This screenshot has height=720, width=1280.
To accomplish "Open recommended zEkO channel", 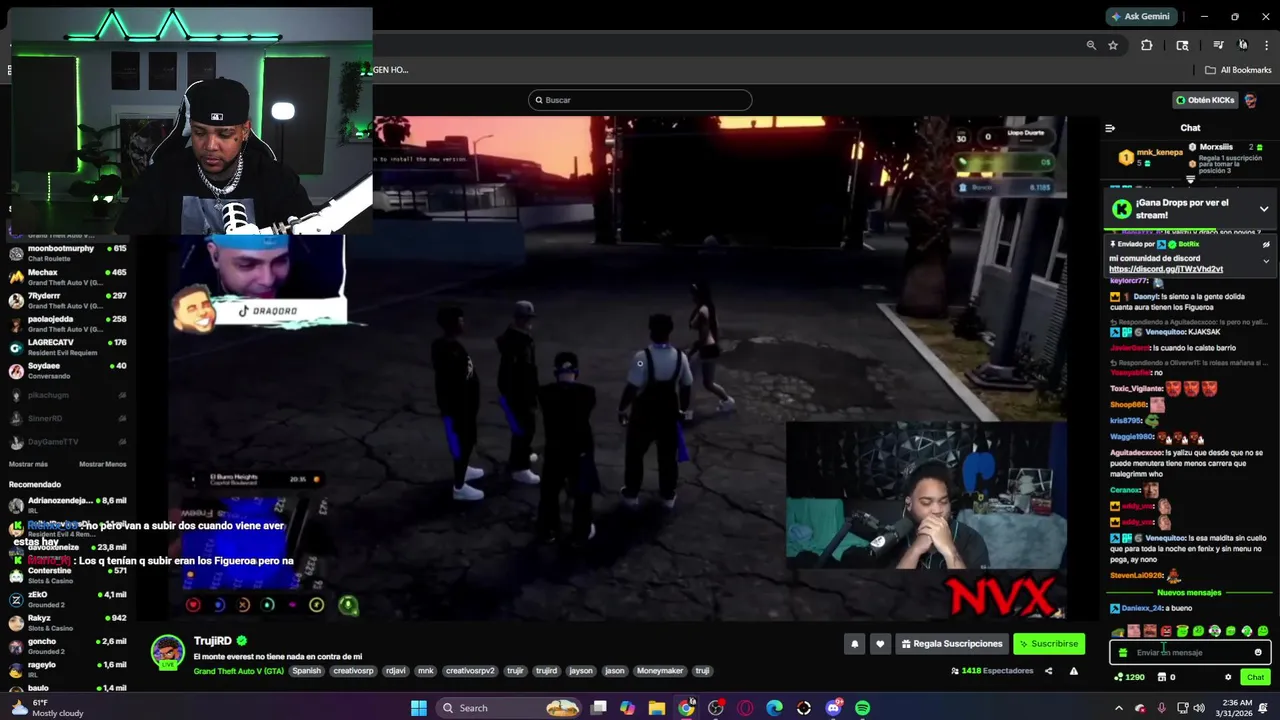I will click(68, 600).
